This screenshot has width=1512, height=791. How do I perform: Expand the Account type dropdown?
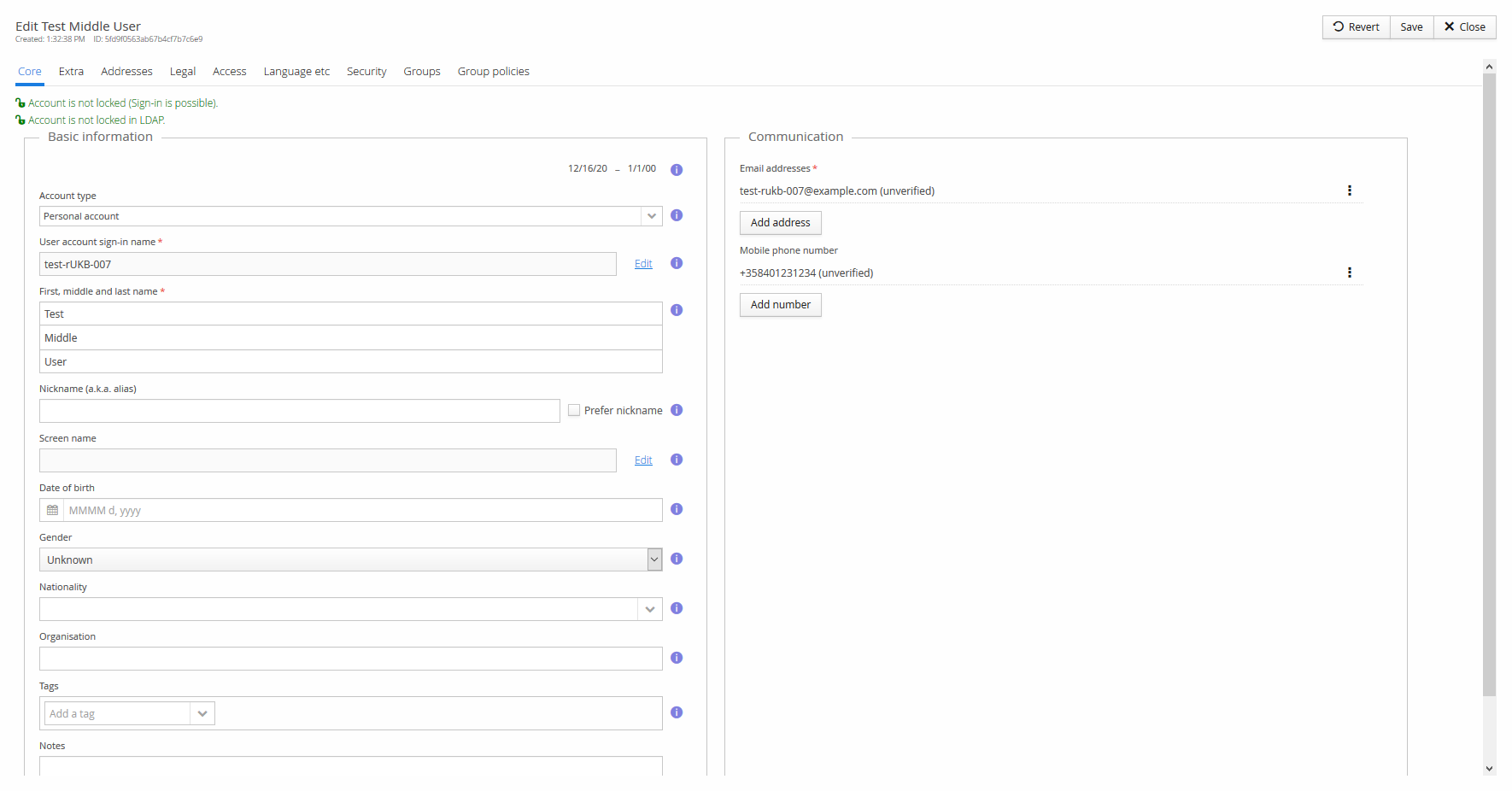652,216
